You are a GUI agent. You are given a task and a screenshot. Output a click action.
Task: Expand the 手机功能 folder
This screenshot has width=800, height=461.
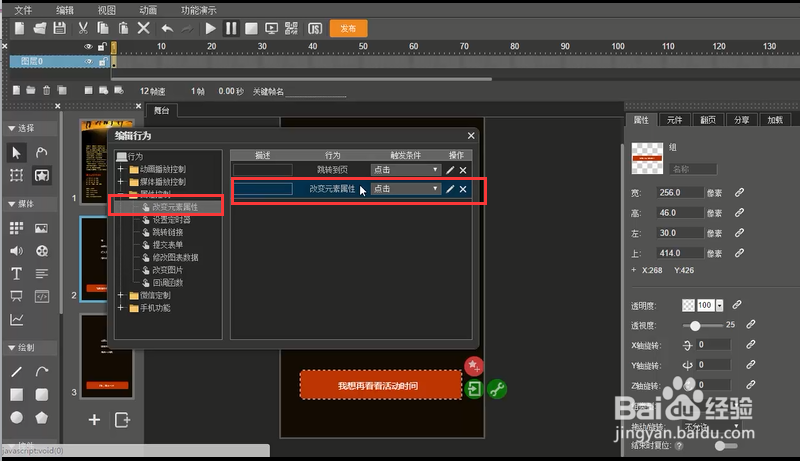tap(121, 308)
